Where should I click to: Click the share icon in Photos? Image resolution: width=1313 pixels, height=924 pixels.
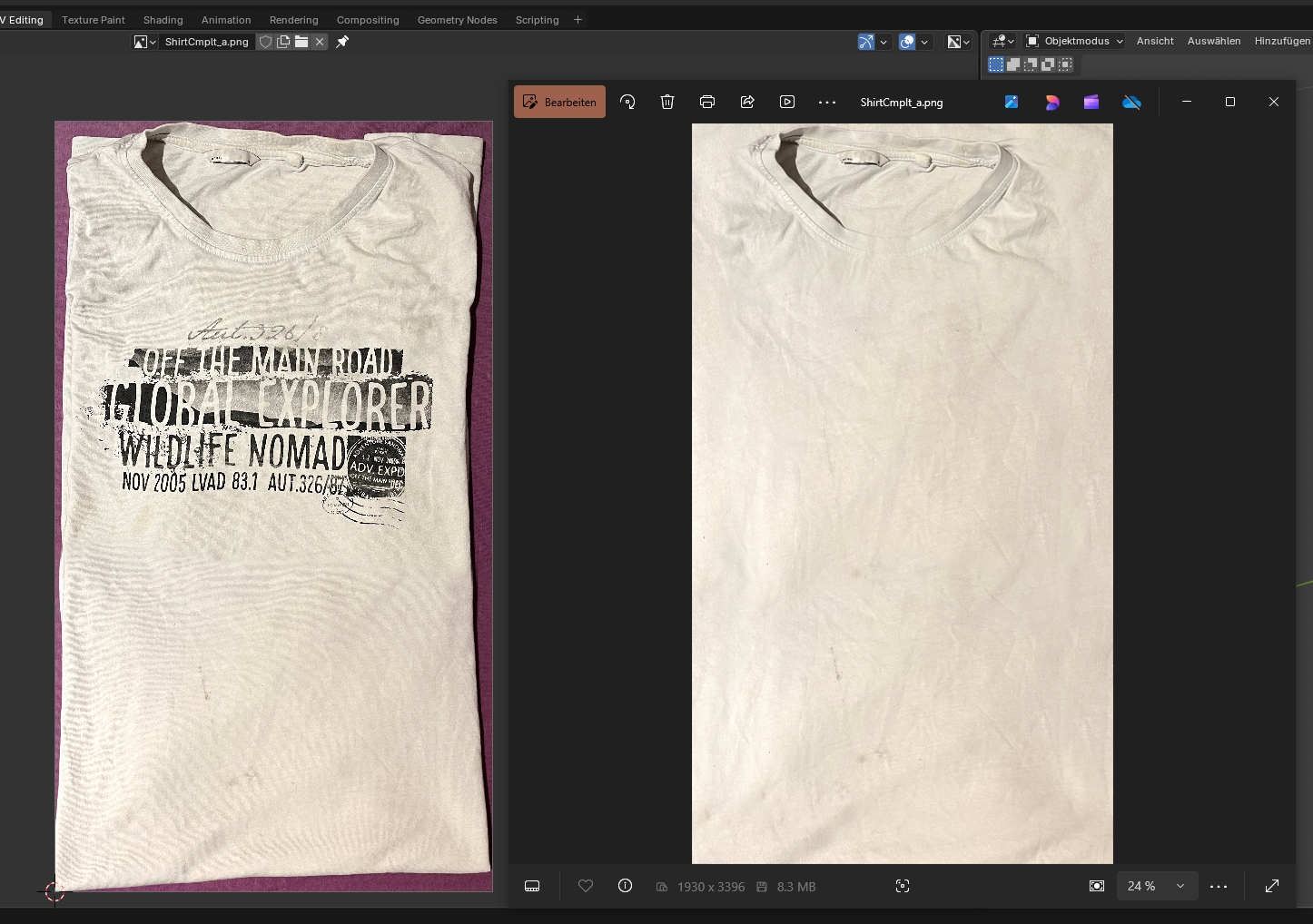pyautogui.click(x=747, y=103)
